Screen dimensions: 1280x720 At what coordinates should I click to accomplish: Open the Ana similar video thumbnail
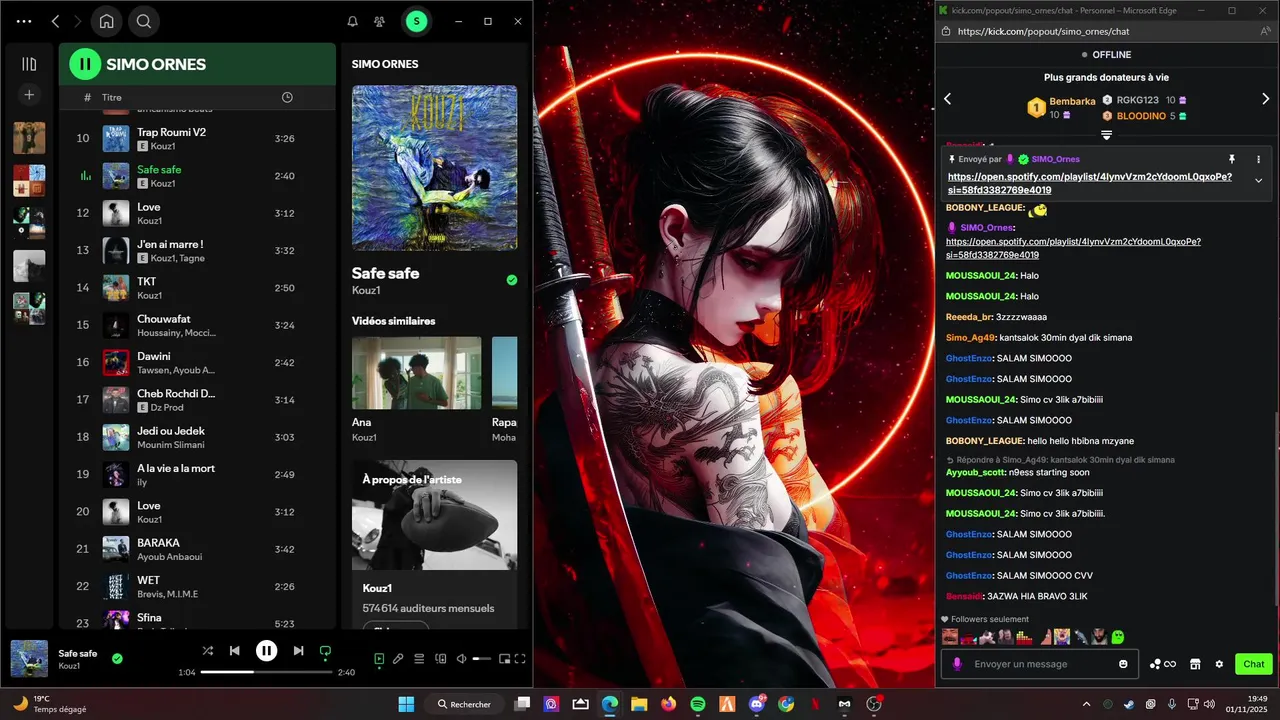point(416,372)
